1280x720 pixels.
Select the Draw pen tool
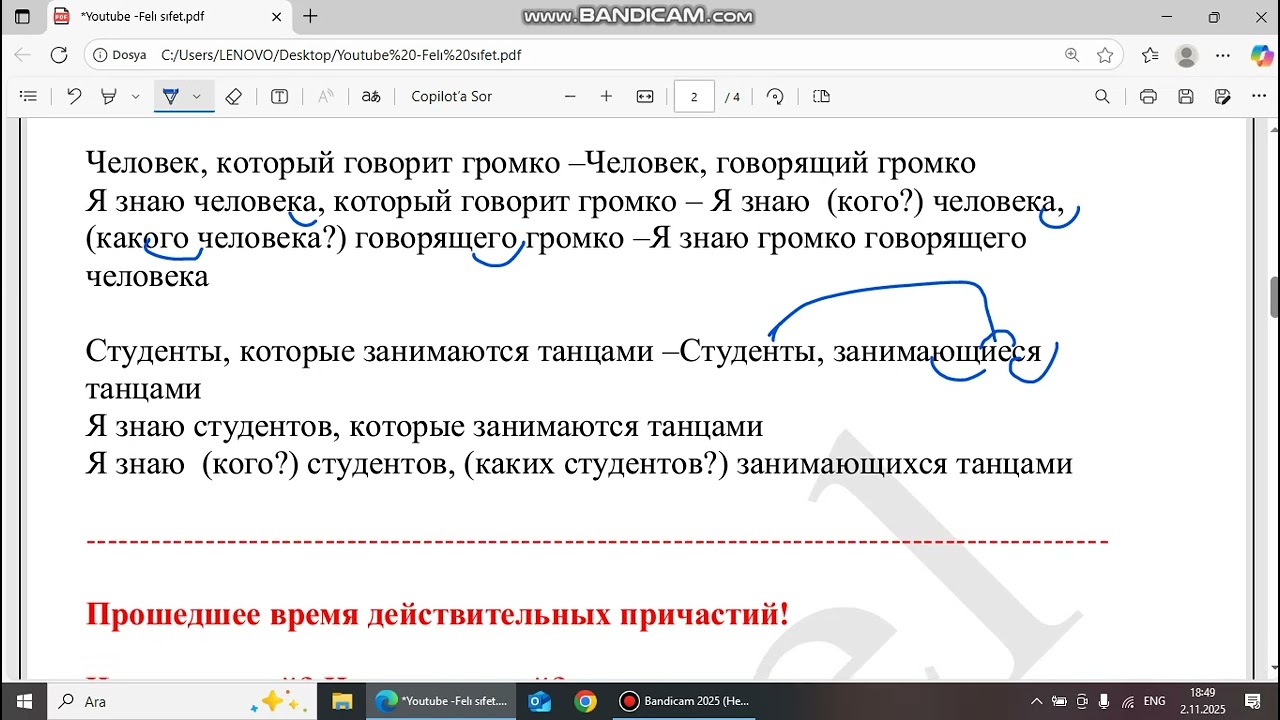[x=170, y=97]
